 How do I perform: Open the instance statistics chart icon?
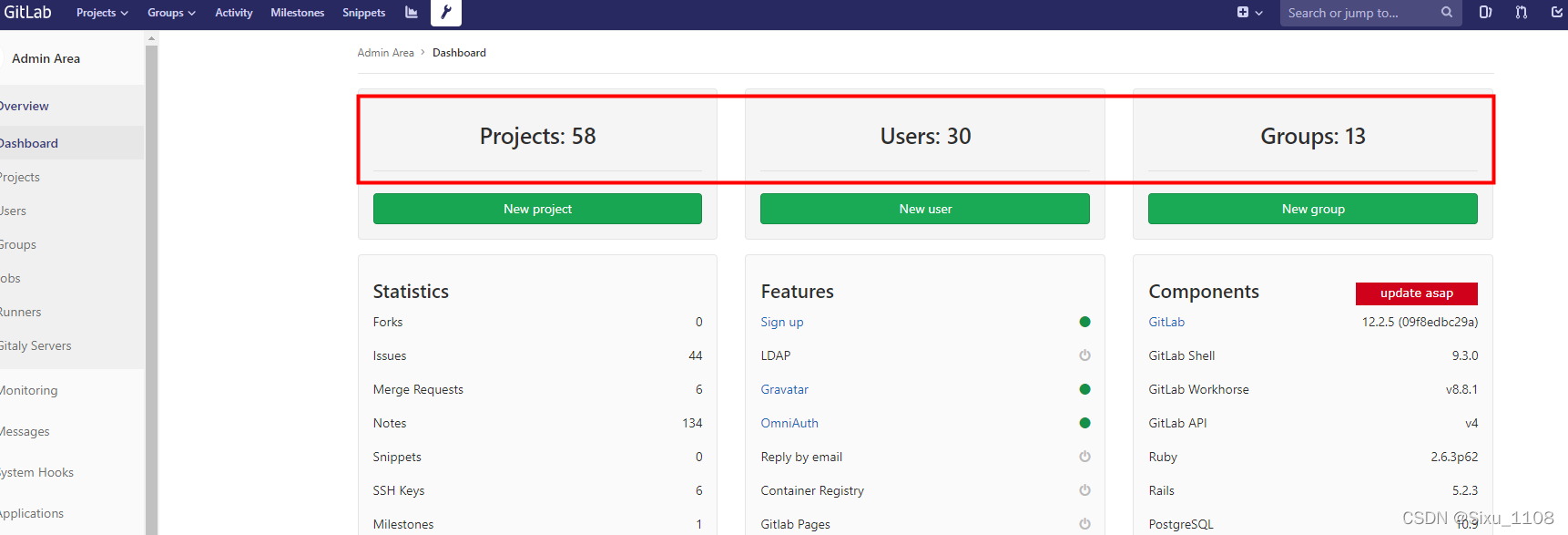pyautogui.click(x=412, y=13)
